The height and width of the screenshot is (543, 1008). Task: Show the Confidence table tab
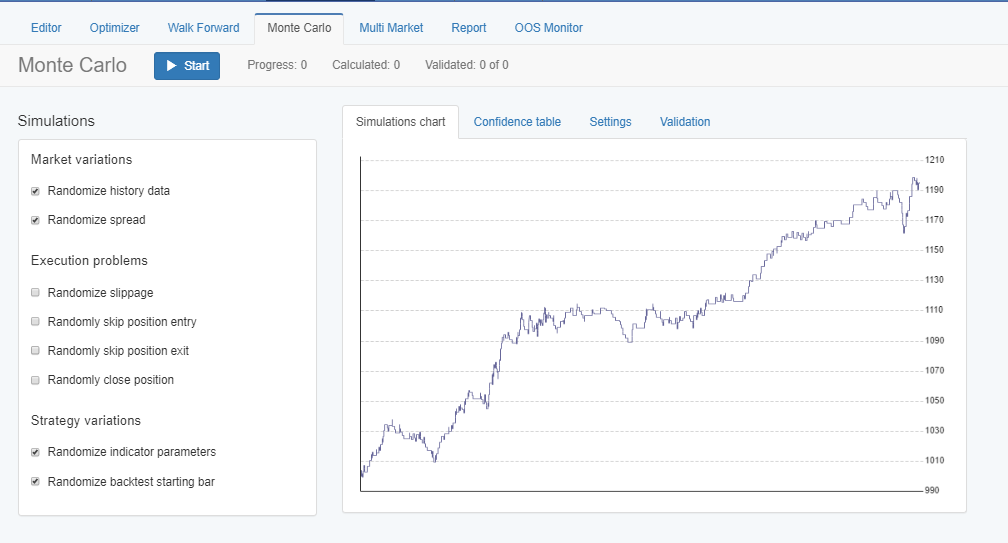(517, 121)
